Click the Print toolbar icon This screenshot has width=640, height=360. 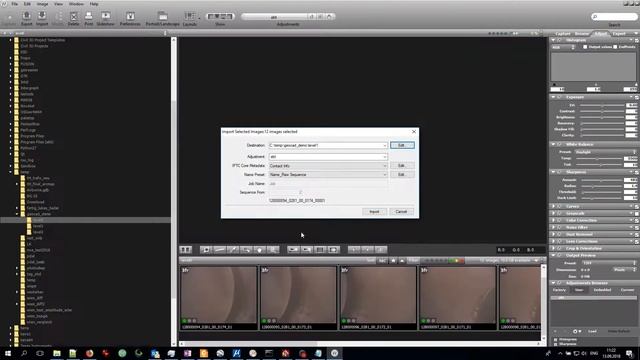click(89, 16)
